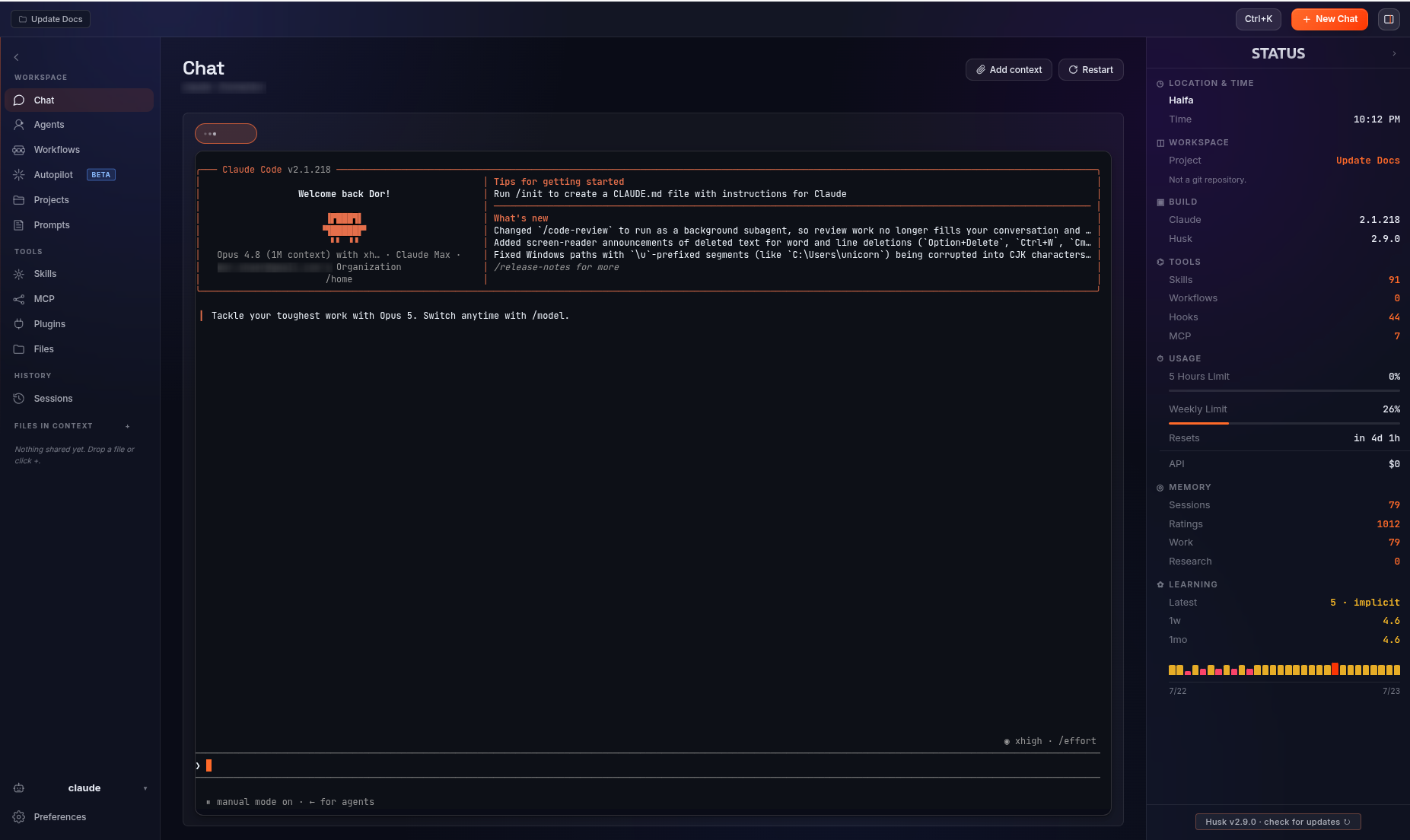
Task: Collapse the Status panel chevron
Action: pos(1394,53)
